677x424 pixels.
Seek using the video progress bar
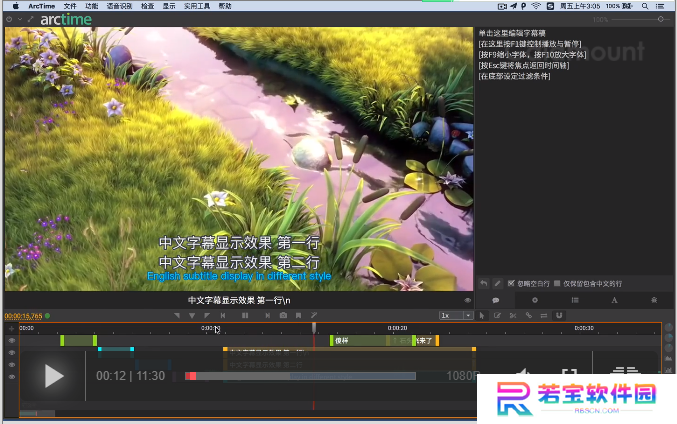(301, 376)
